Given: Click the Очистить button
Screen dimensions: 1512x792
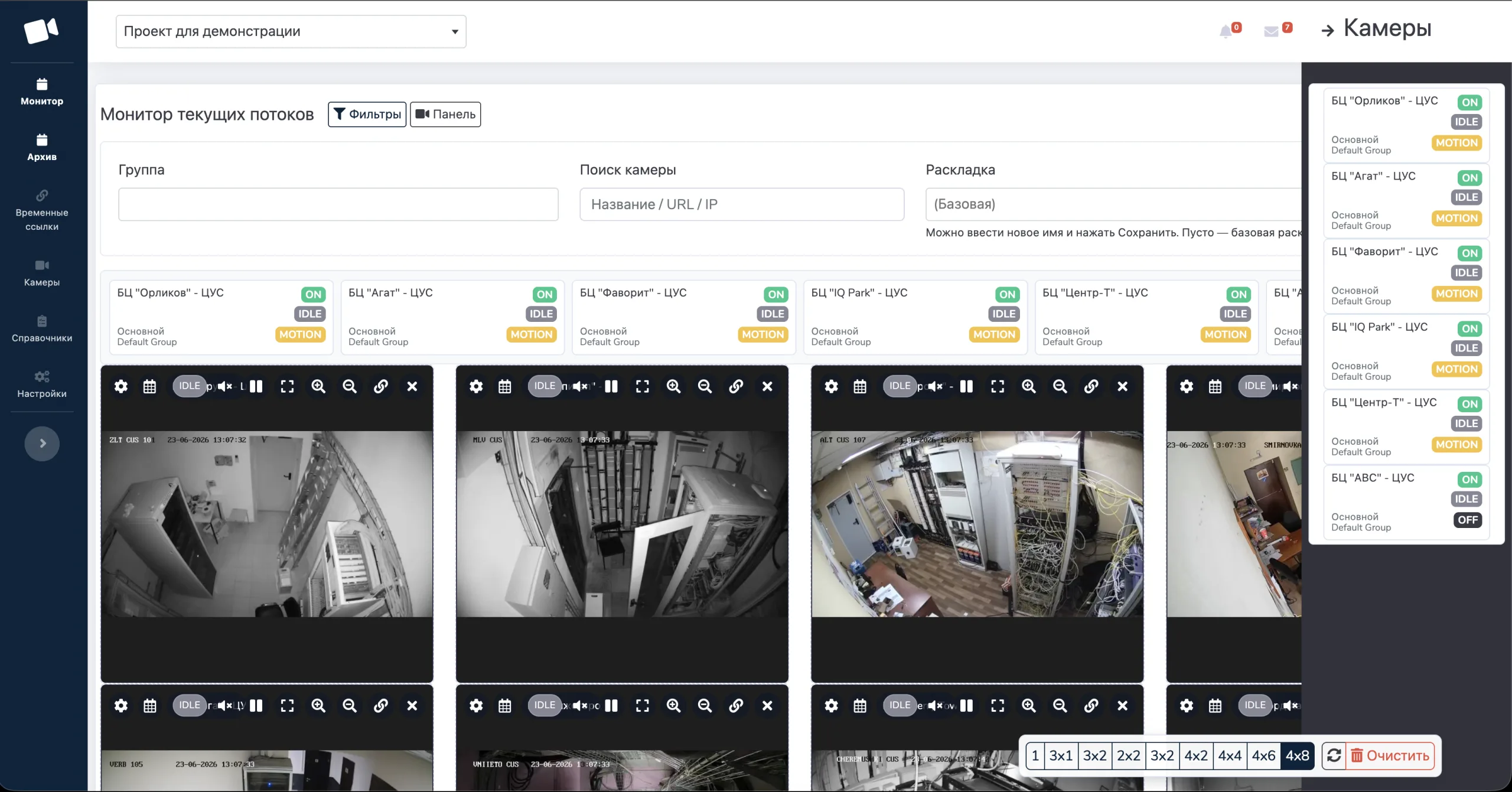Looking at the screenshot, I should pyautogui.click(x=1390, y=755).
